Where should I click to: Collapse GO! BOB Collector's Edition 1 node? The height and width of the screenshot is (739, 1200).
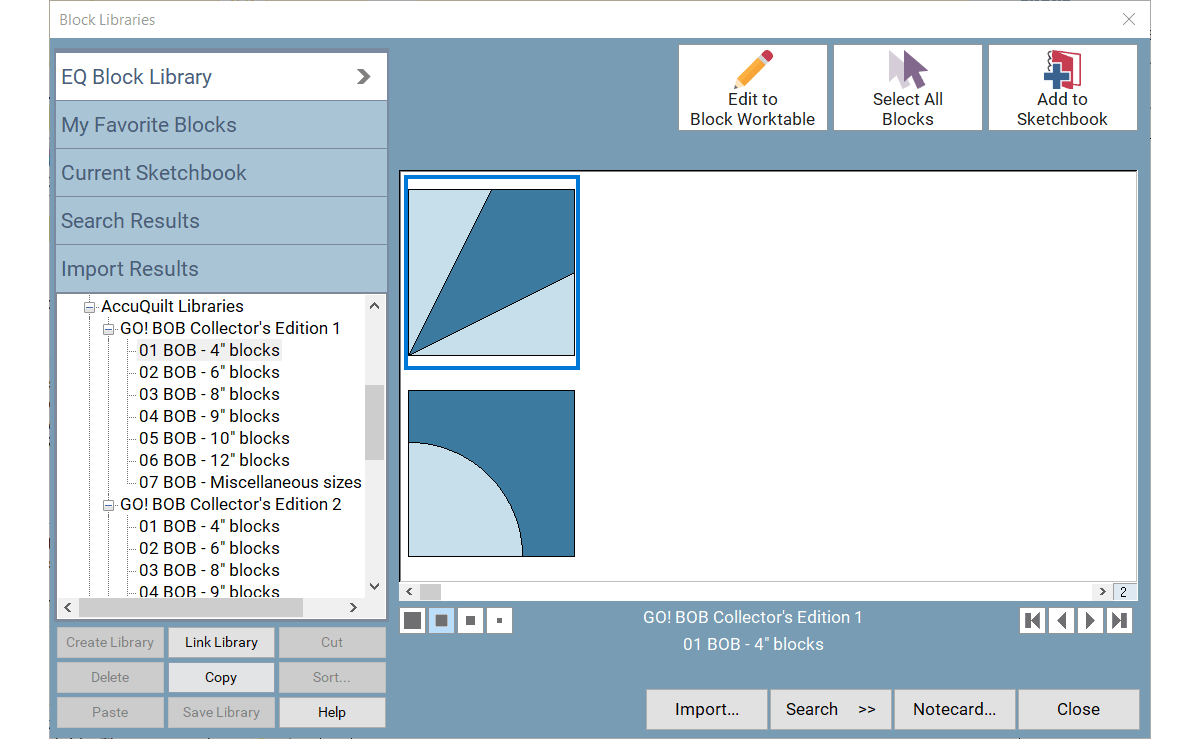point(109,329)
